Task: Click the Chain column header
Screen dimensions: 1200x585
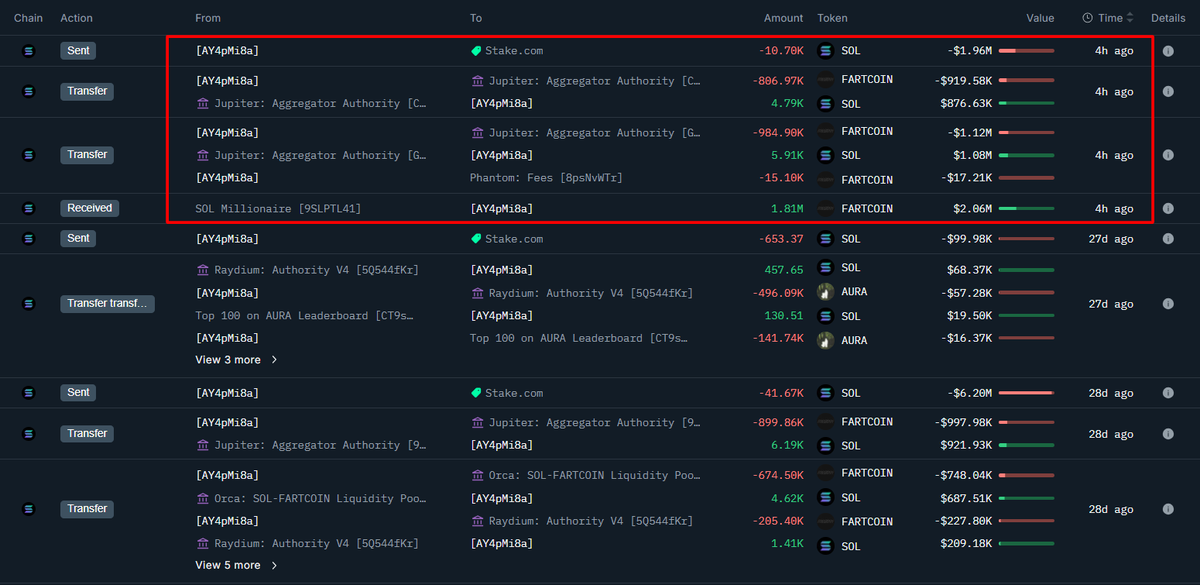Action: pos(28,18)
